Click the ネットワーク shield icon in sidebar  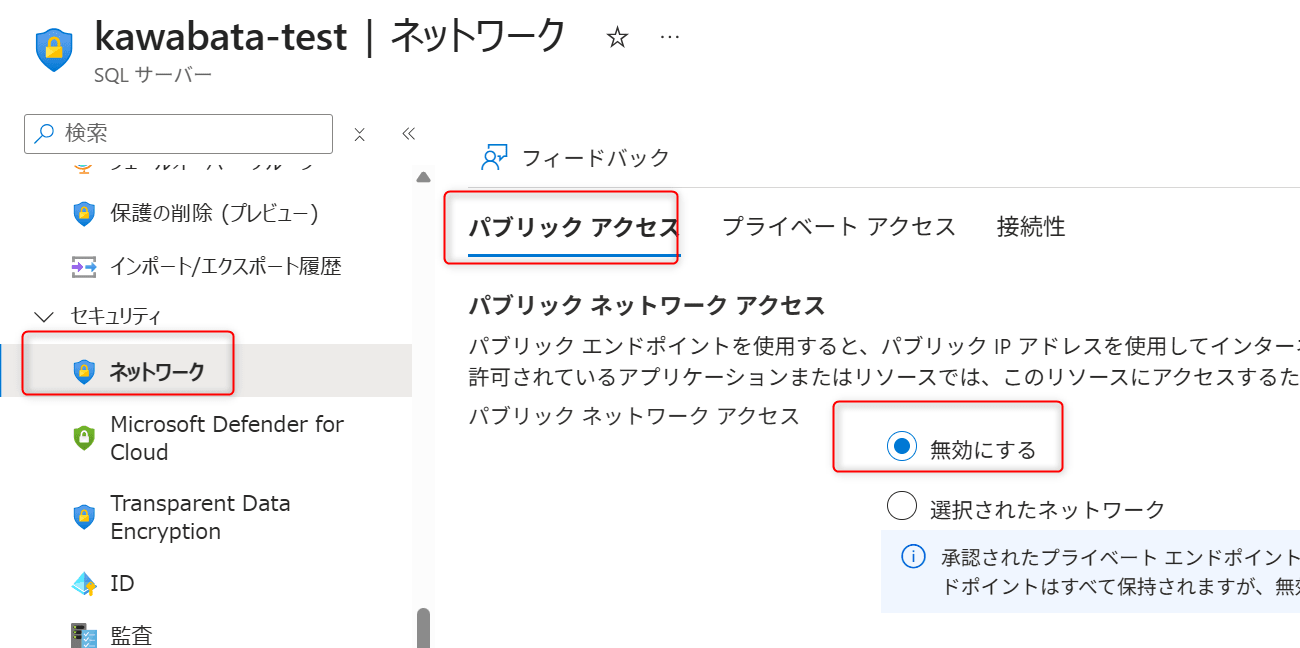point(84,372)
